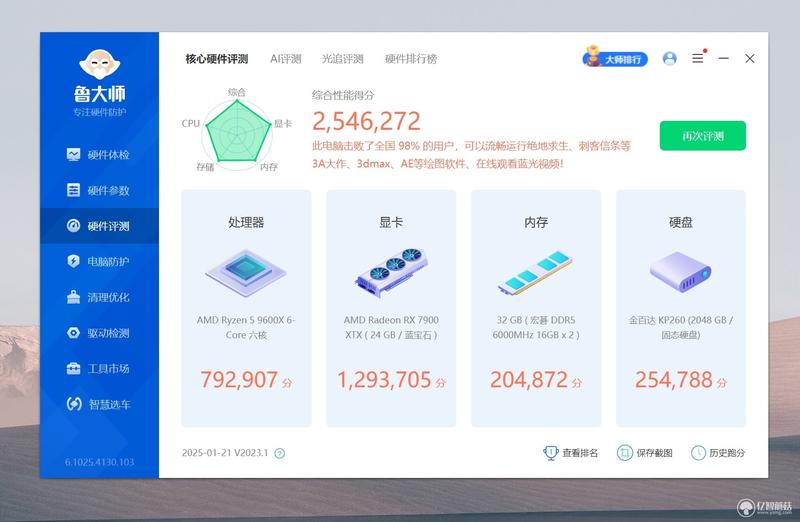
Task: Open 智慧选车 in sidebar
Action: (x=98, y=404)
